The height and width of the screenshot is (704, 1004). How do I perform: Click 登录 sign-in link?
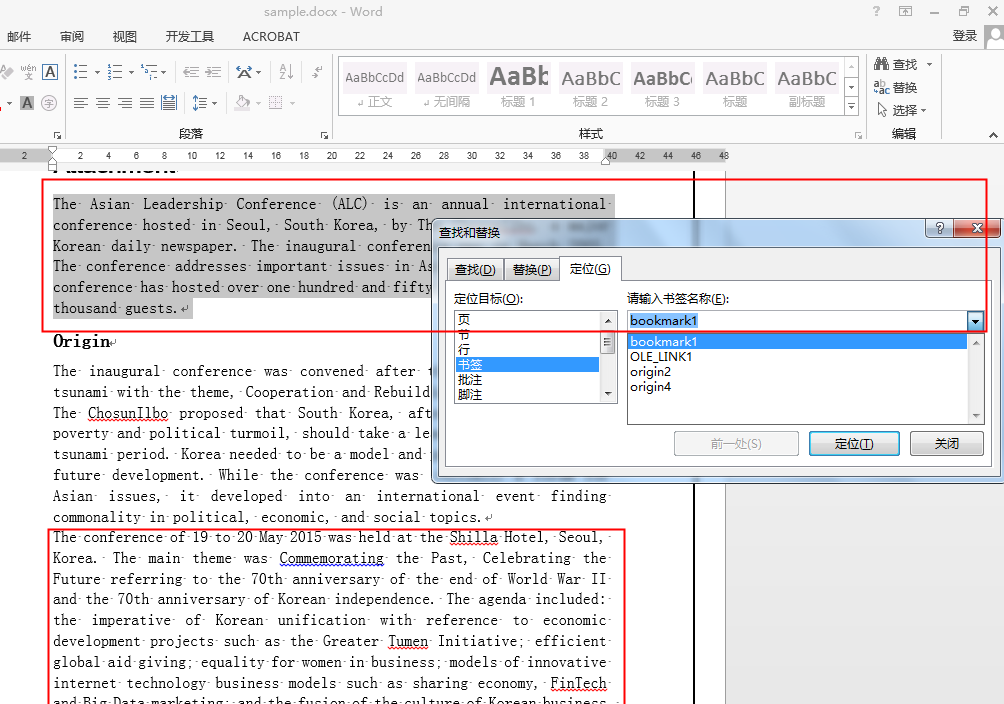click(964, 36)
